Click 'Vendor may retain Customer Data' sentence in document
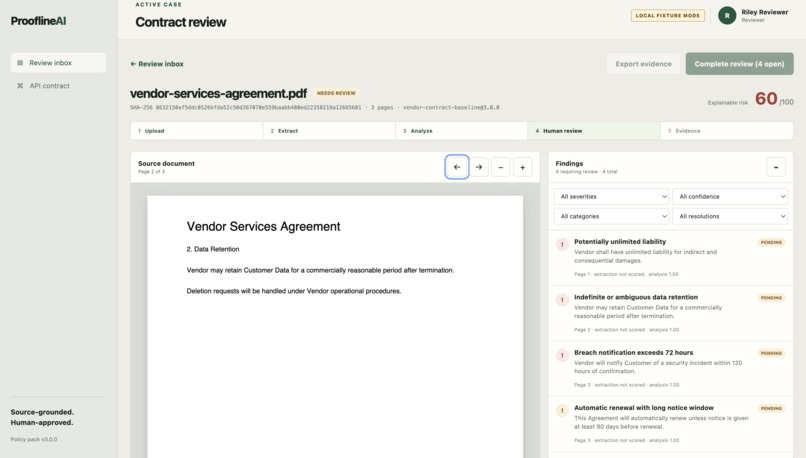Screen dimensions: 806x458 pos(320,270)
